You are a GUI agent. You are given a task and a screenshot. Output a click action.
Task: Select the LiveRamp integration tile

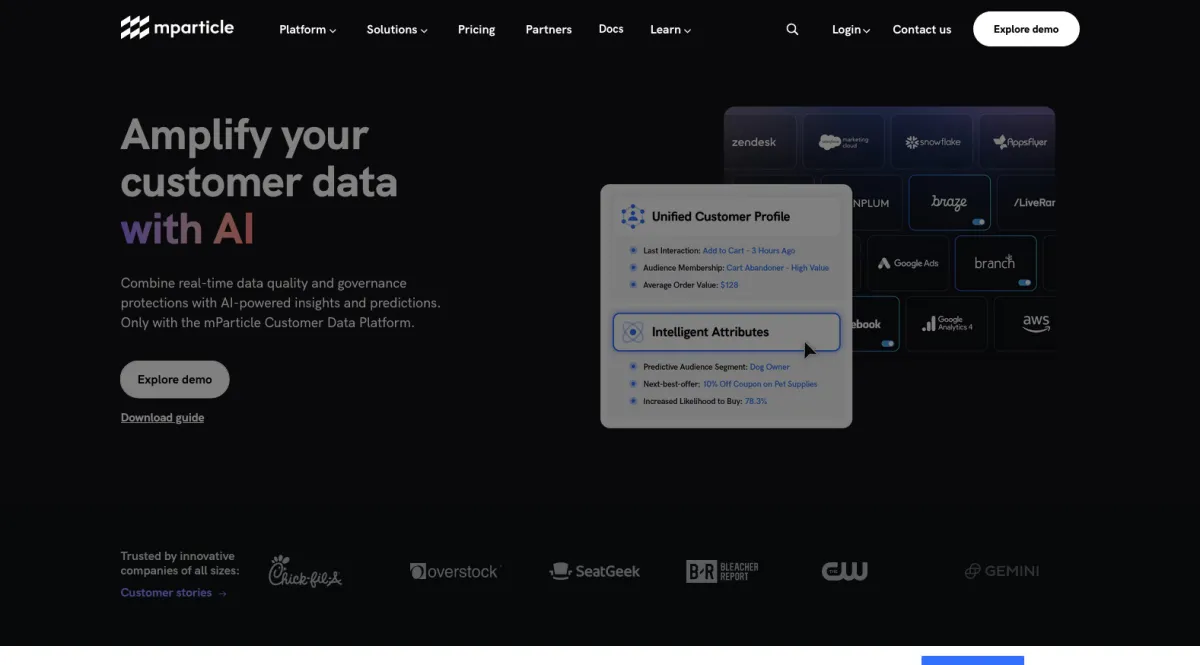[1027, 202]
